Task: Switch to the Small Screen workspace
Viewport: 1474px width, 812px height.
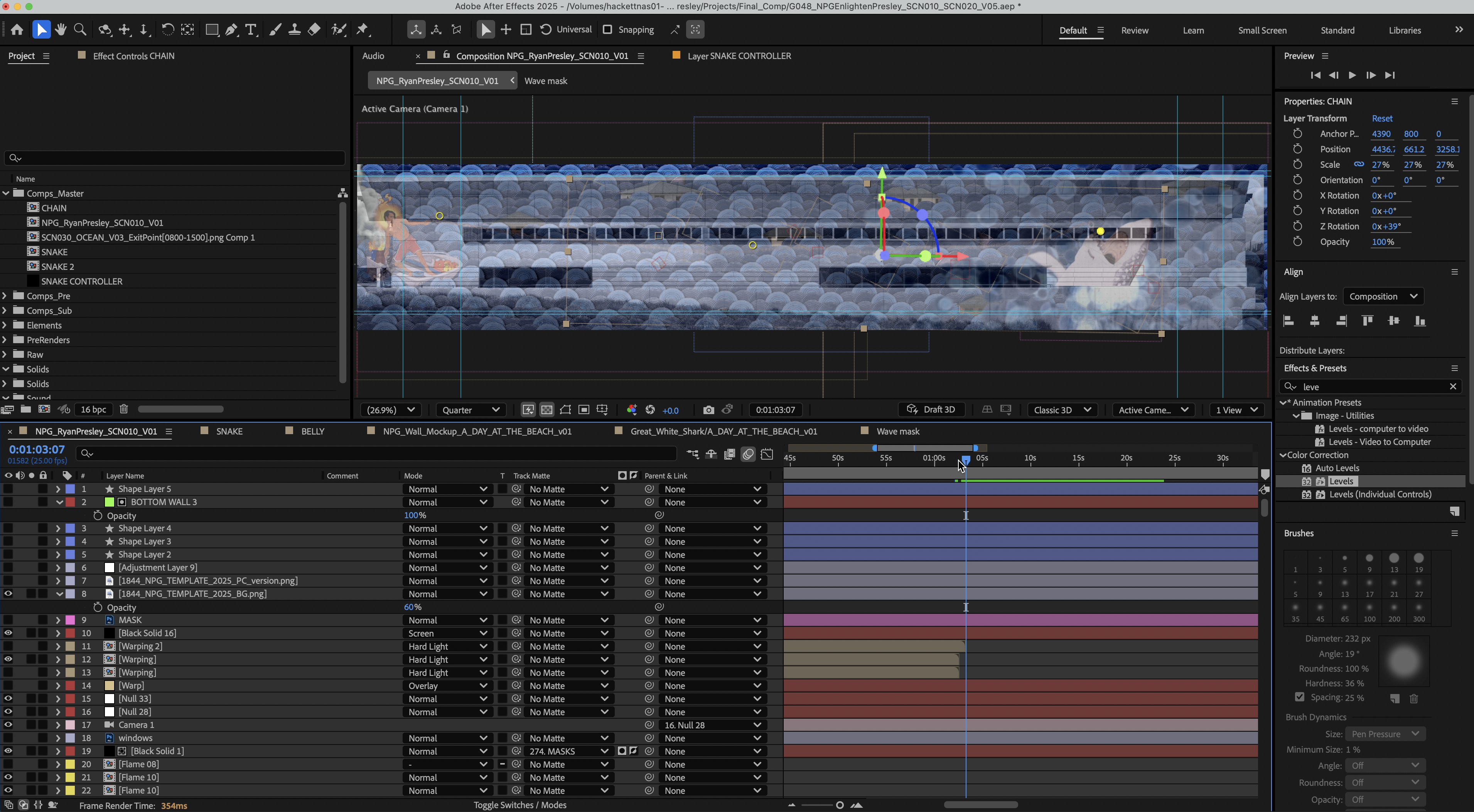Action: pos(1262,30)
